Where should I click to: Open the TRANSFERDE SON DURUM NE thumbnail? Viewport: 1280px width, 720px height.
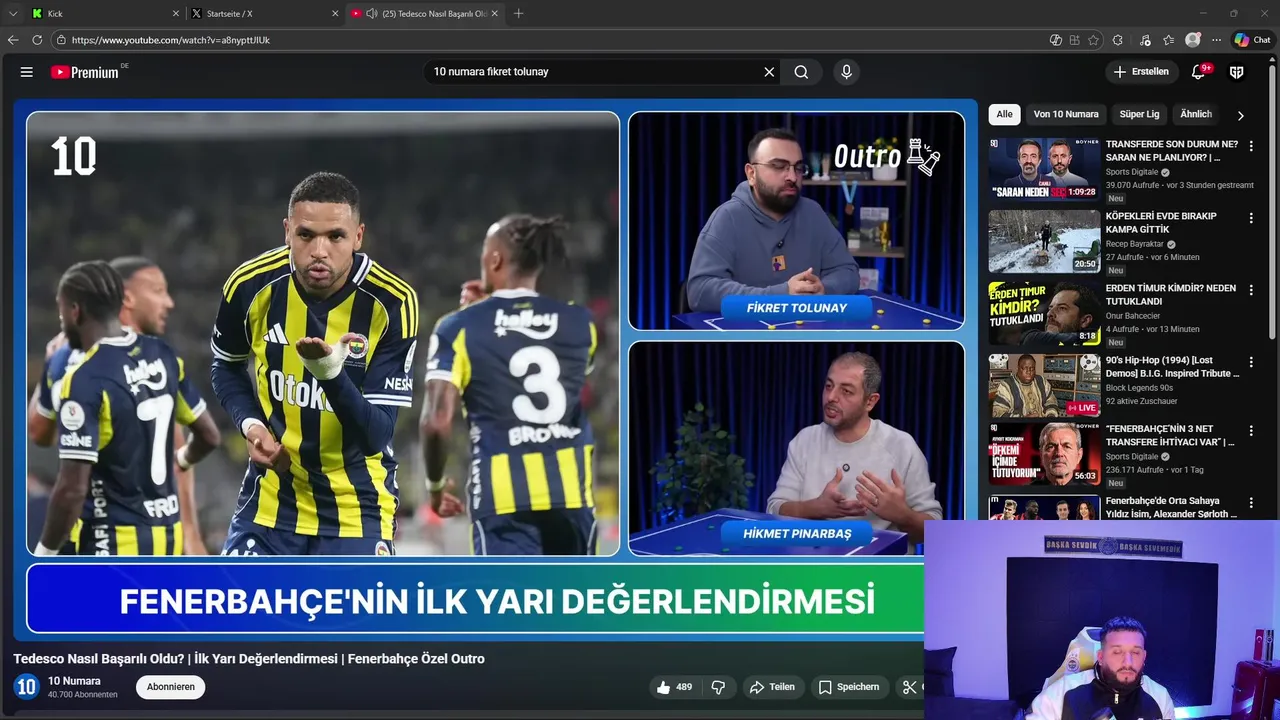click(x=1044, y=169)
